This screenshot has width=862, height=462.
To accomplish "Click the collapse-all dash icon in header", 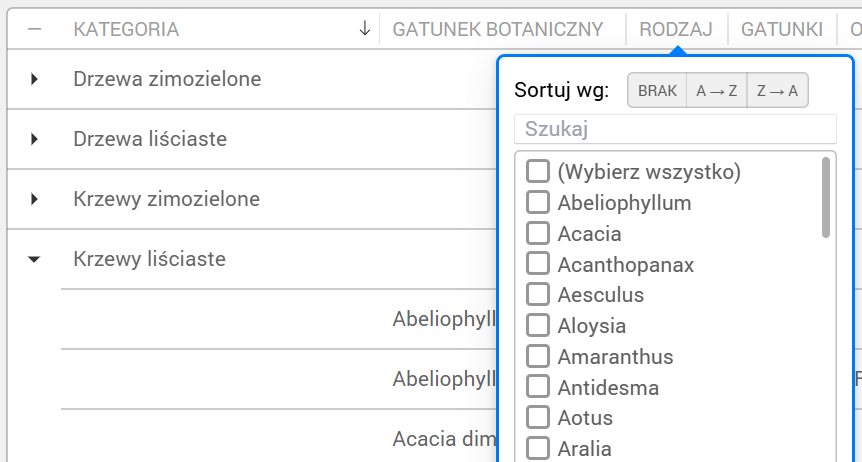I will click(x=35, y=29).
